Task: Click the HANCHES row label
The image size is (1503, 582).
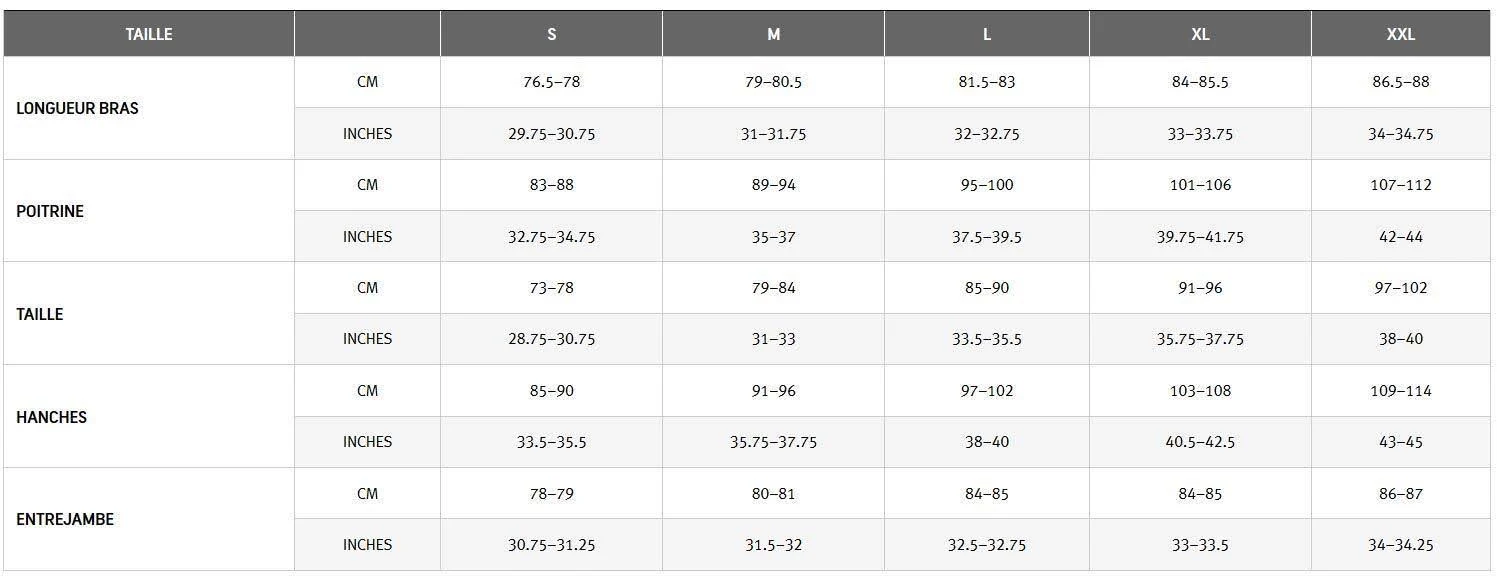Action: point(51,417)
